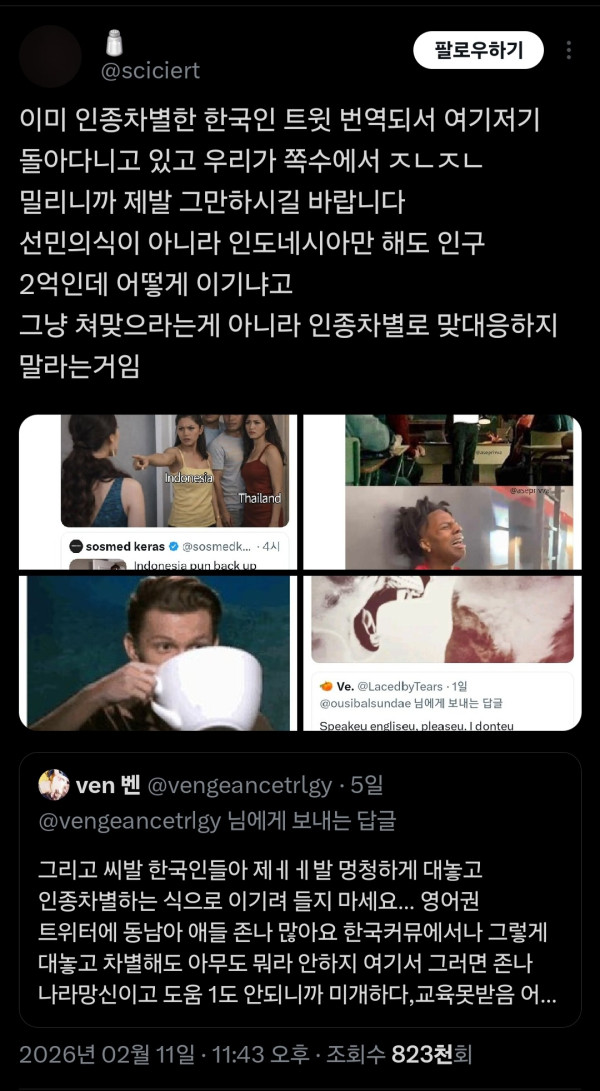Viewport: 600px width, 1091px height.
Task: Open the Indonesia Thailand meme image
Action: (x=158, y=492)
